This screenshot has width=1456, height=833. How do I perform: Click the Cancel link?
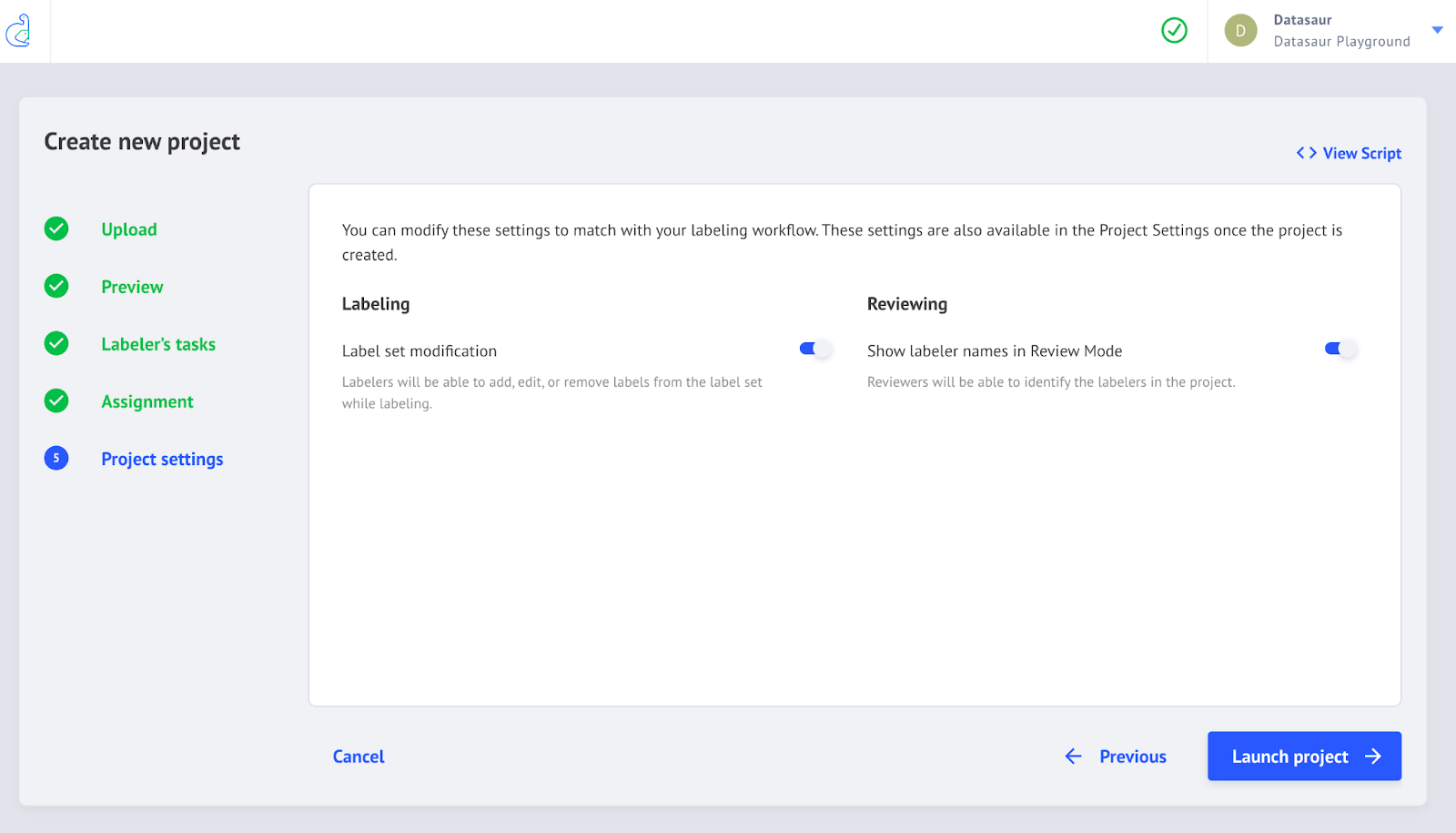coord(358,756)
